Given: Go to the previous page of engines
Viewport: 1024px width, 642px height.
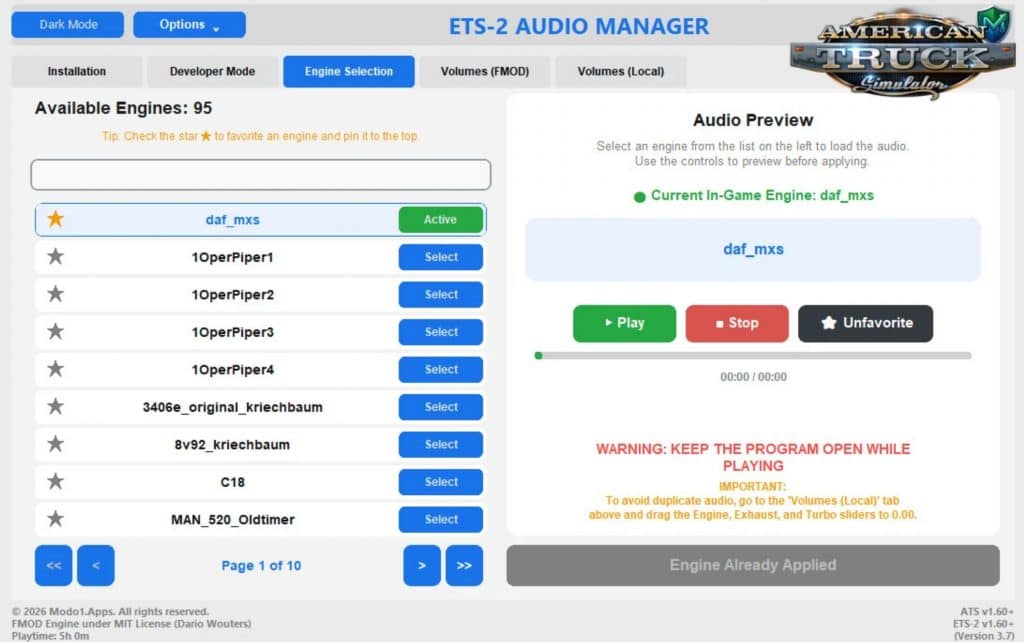Looking at the screenshot, I should [x=95, y=566].
